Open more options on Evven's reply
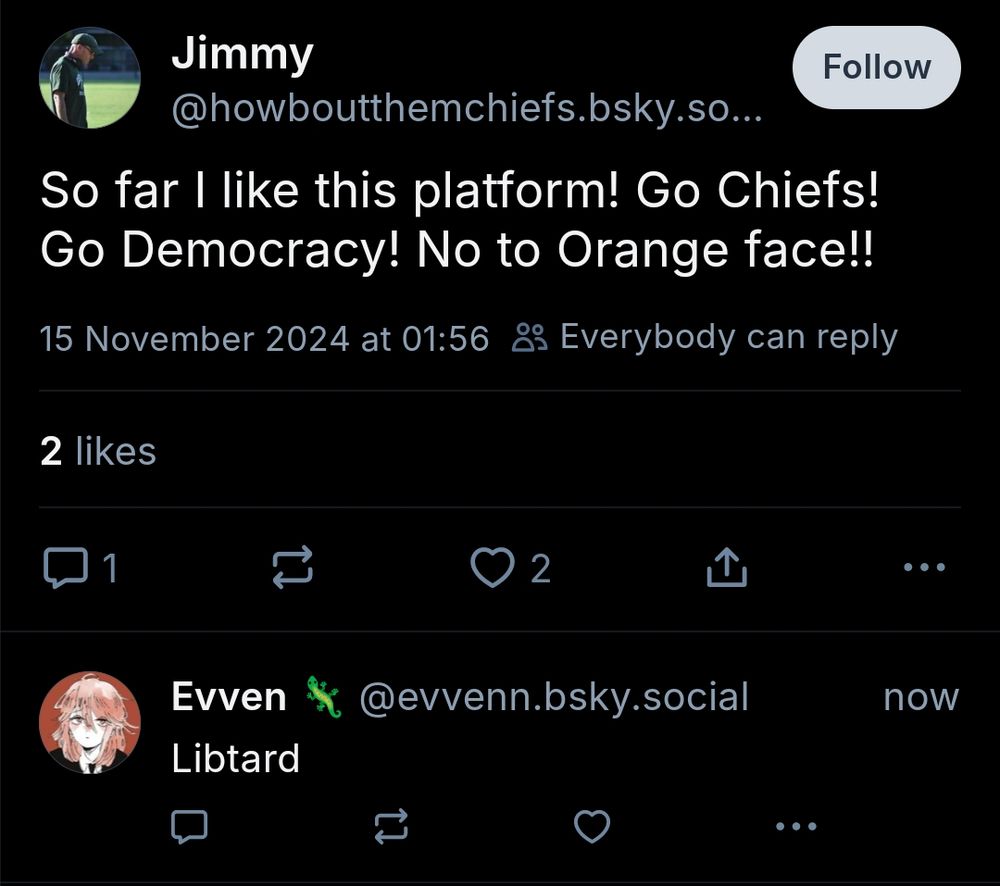 point(796,826)
